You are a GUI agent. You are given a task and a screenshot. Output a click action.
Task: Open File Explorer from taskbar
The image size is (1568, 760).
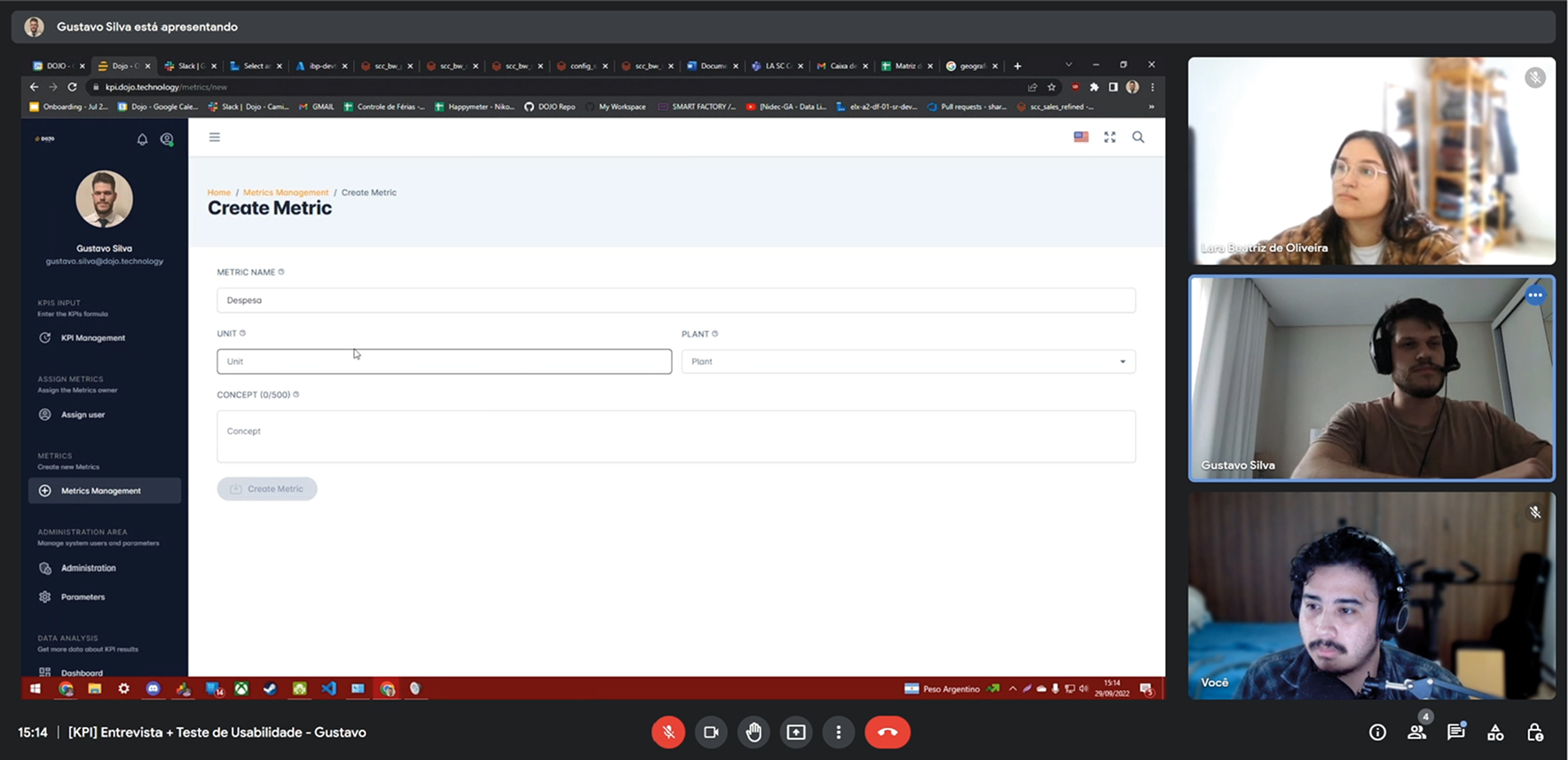point(94,689)
